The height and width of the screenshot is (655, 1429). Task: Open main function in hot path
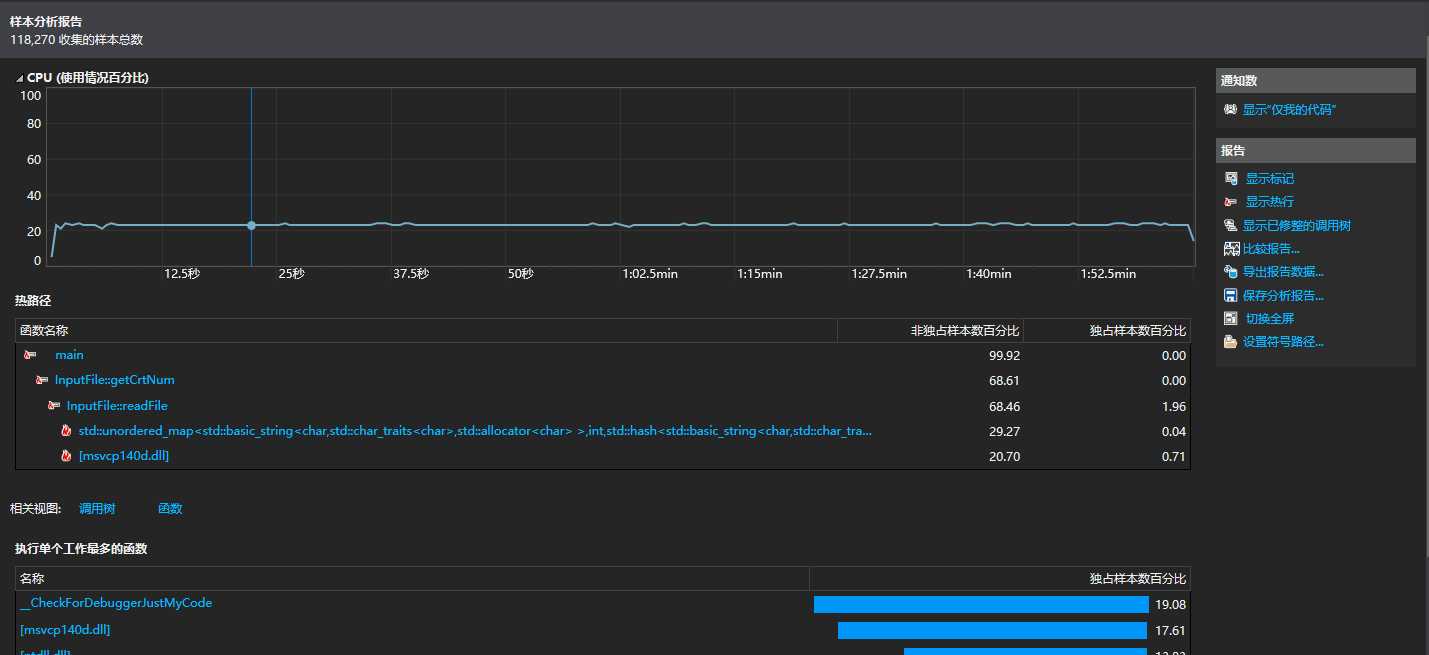coord(69,355)
